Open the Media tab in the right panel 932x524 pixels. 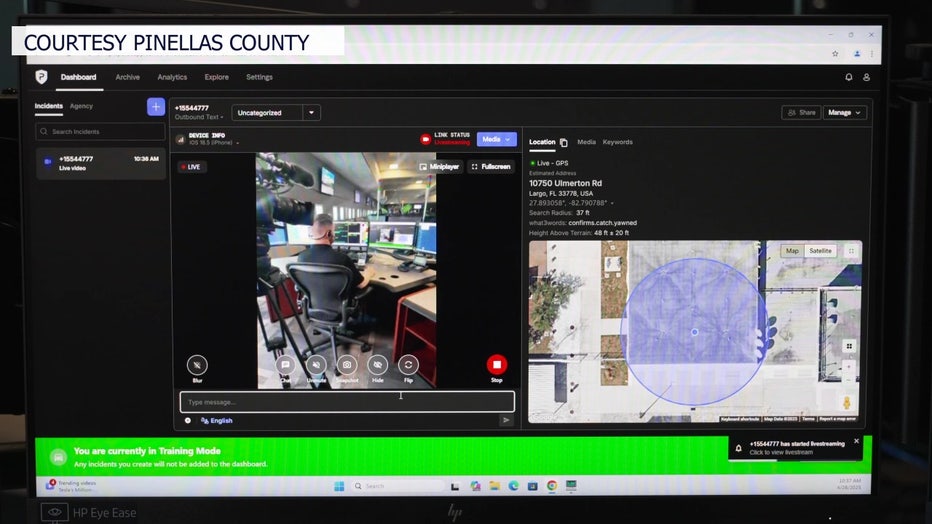pos(586,142)
